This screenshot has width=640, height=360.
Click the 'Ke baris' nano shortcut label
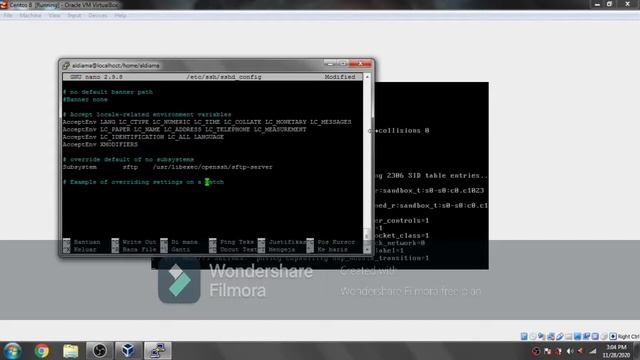click(332, 249)
